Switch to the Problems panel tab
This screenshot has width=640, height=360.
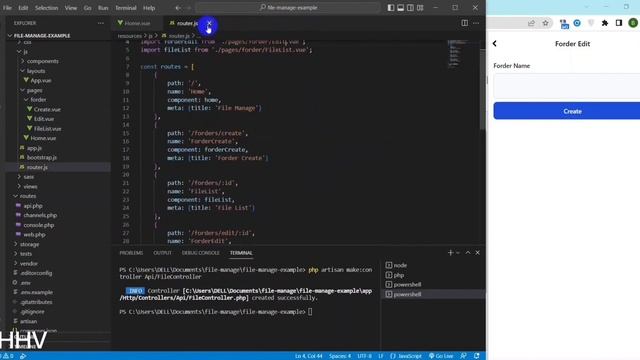[131, 253]
